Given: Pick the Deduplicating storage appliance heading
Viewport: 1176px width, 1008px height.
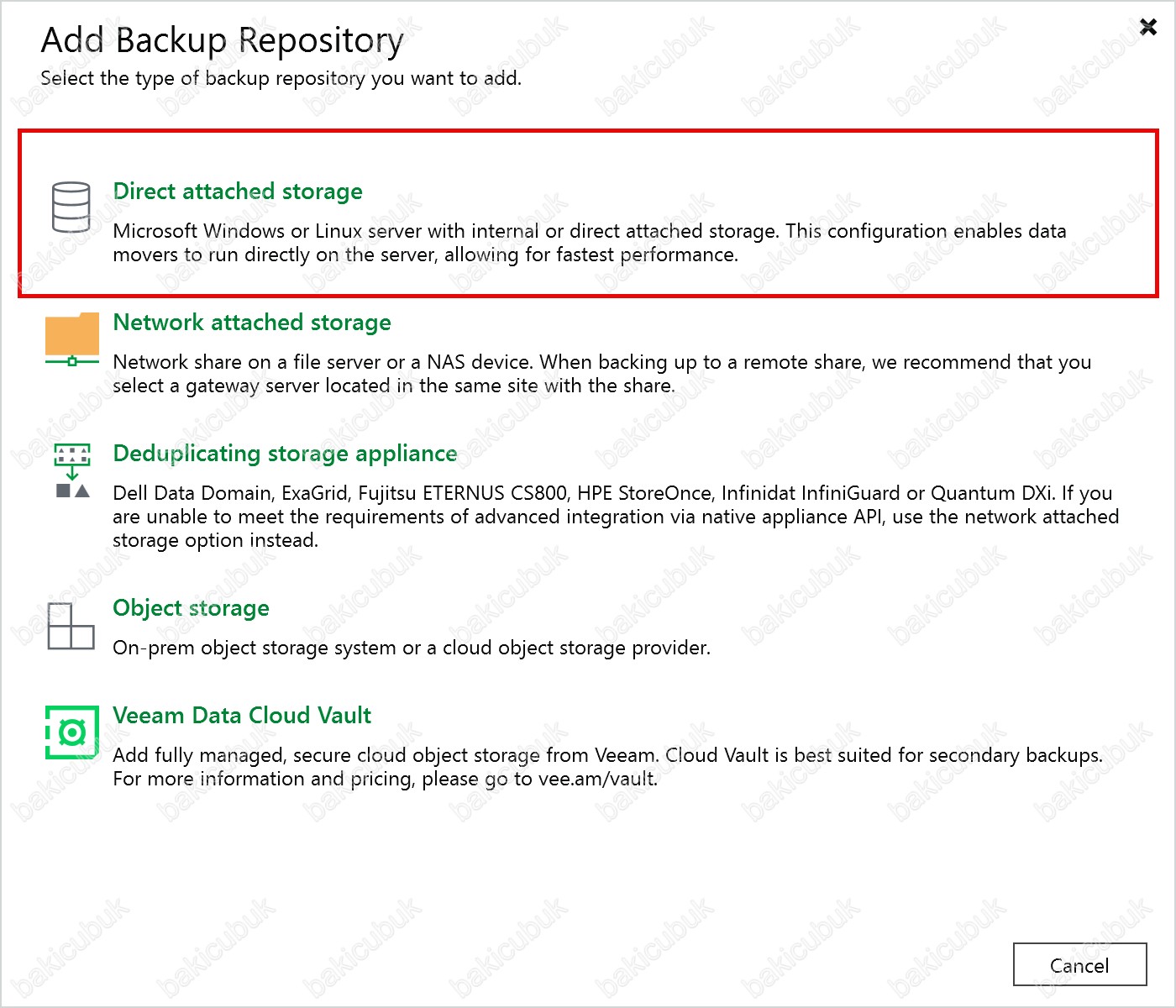Looking at the screenshot, I should (x=285, y=454).
